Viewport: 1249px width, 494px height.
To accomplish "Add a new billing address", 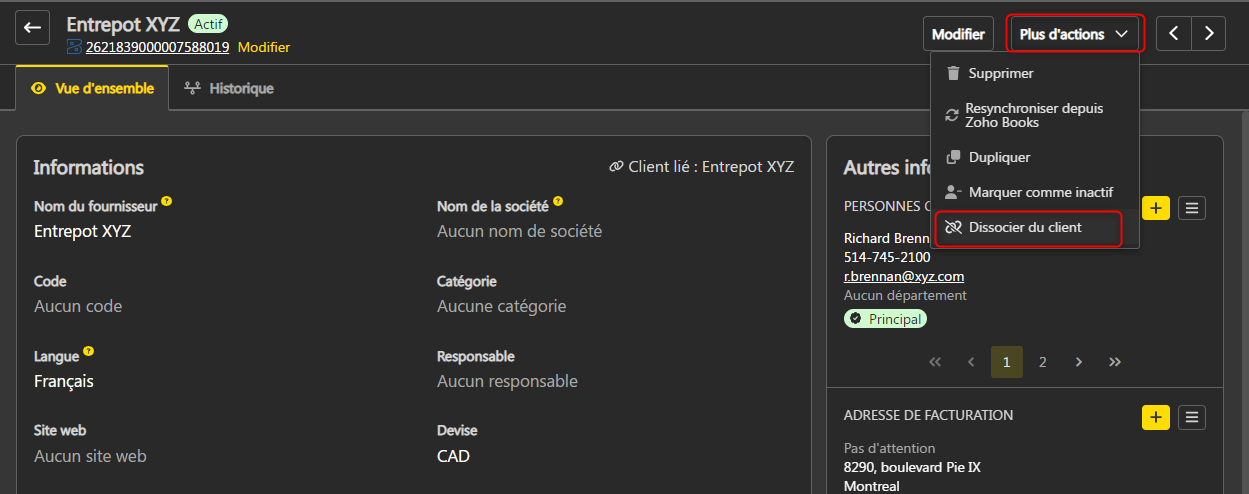I will [x=1156, y=417].
